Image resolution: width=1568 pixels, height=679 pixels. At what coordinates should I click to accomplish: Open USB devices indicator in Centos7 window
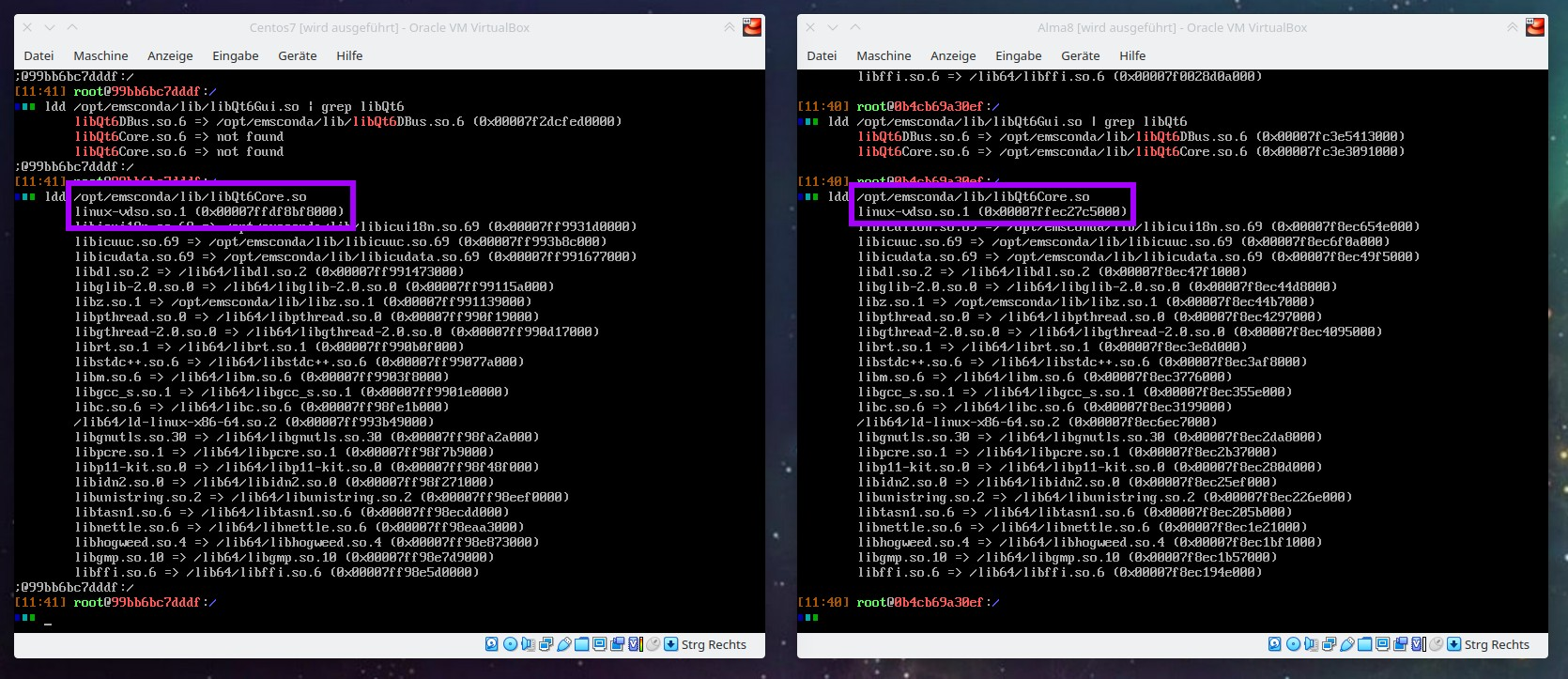[x=564, y=644]
